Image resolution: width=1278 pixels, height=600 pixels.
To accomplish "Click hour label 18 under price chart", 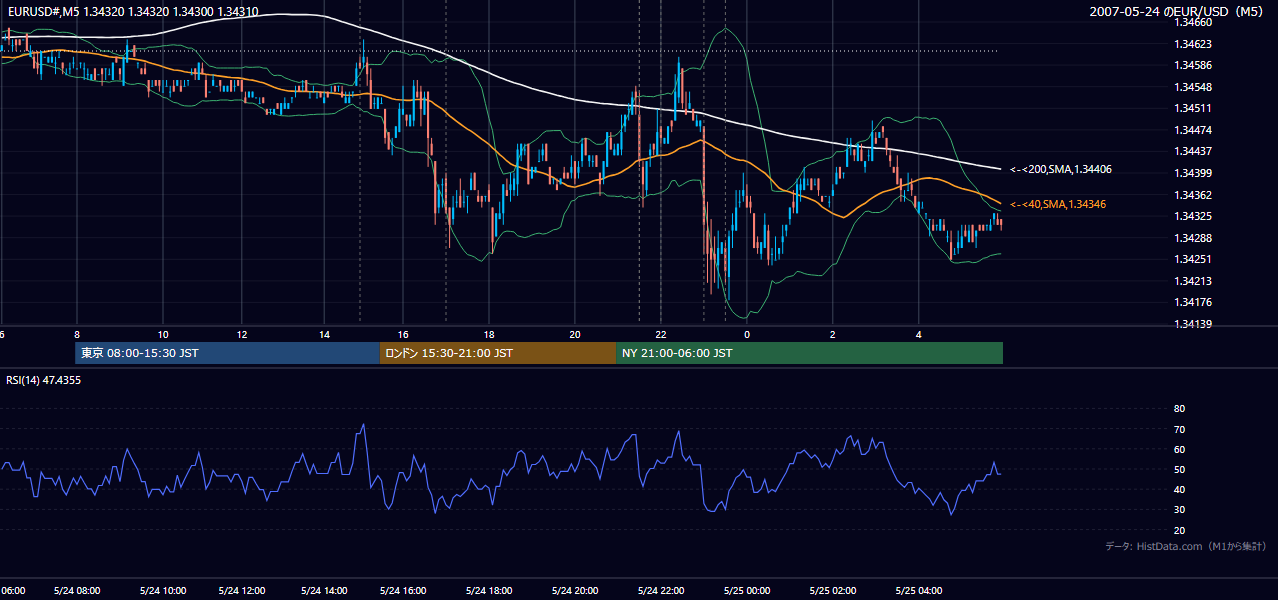I will click(489, 334).
